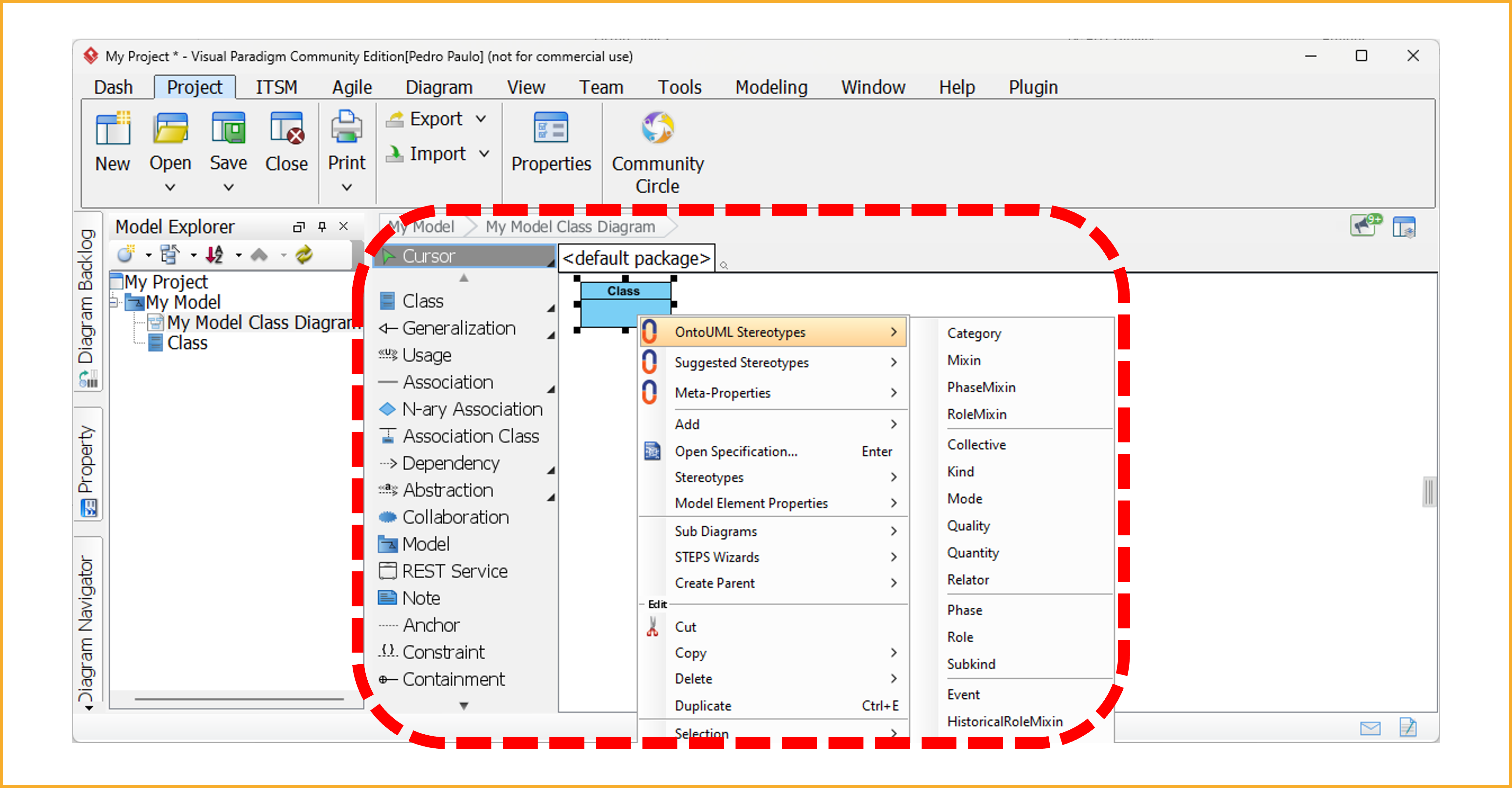Image resolution: width=1512 pixels, height=788 pixels.
Task: Choose Open Specification... from context menu
Action: pos(772,452)
